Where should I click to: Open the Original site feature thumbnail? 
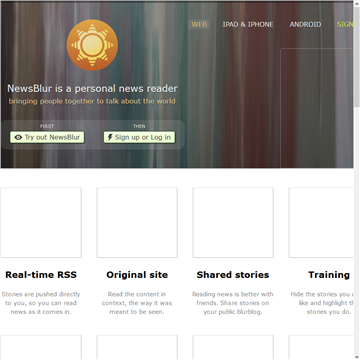137,222
